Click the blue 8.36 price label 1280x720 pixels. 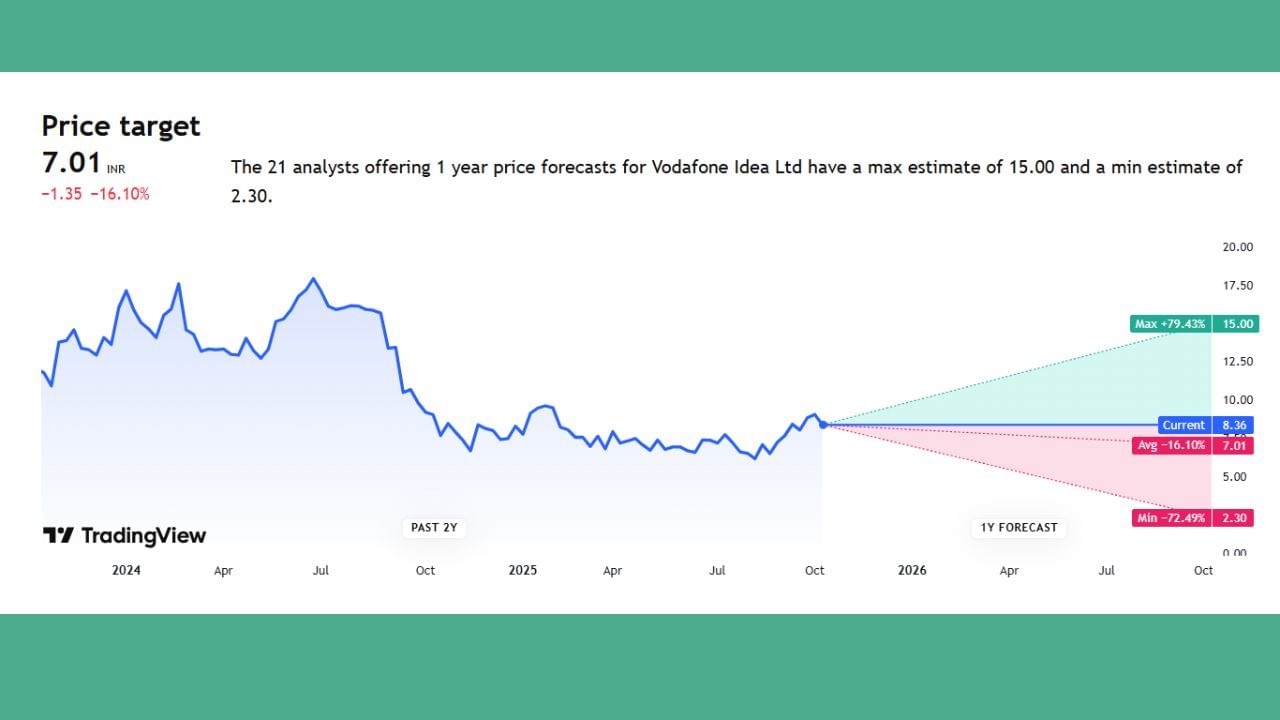point(1235,425)
